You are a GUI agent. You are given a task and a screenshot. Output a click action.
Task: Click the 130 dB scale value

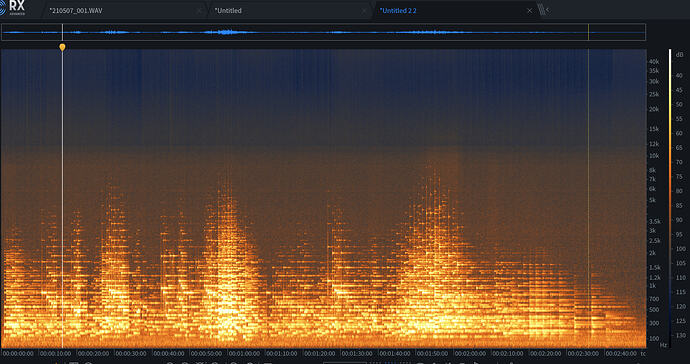(x=680, y=335)
